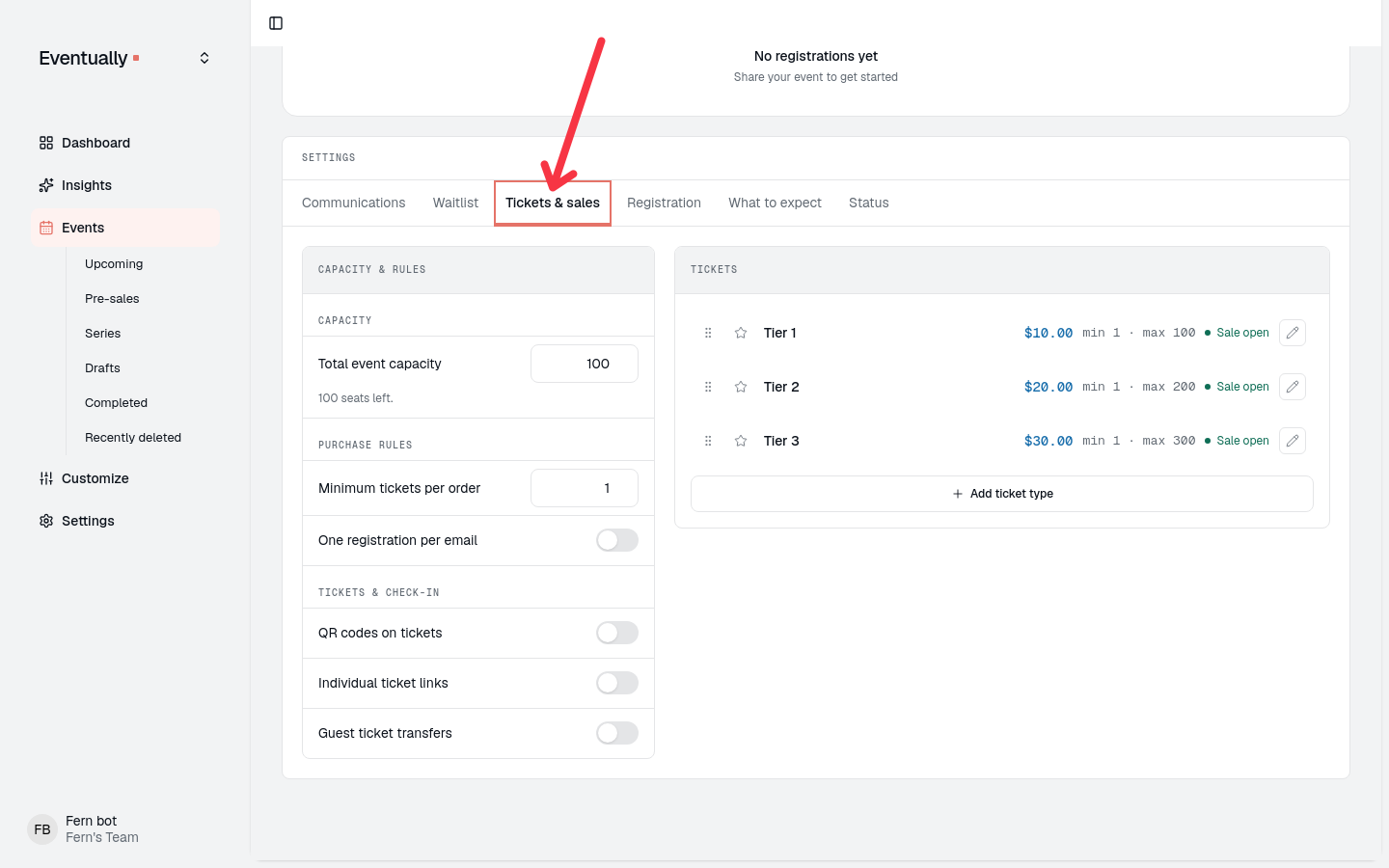
Task: Click the $20.00 price
Action: (x=1049, y=387)
